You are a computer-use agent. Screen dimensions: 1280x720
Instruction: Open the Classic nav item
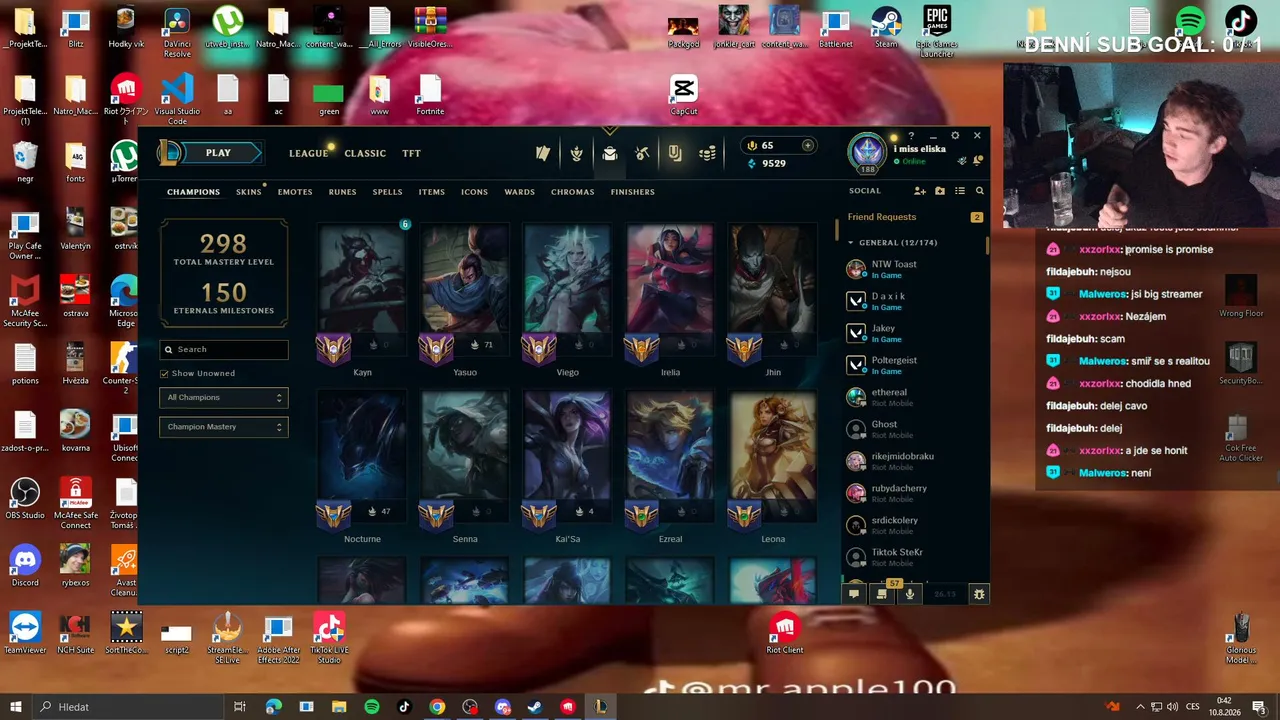pos(365,153)
